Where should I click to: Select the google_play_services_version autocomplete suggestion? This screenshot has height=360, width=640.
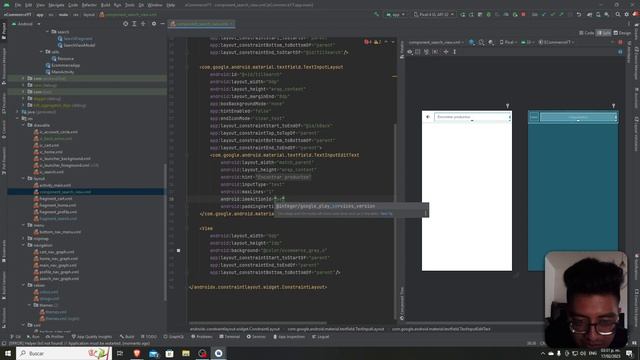[x=351, y=206]
